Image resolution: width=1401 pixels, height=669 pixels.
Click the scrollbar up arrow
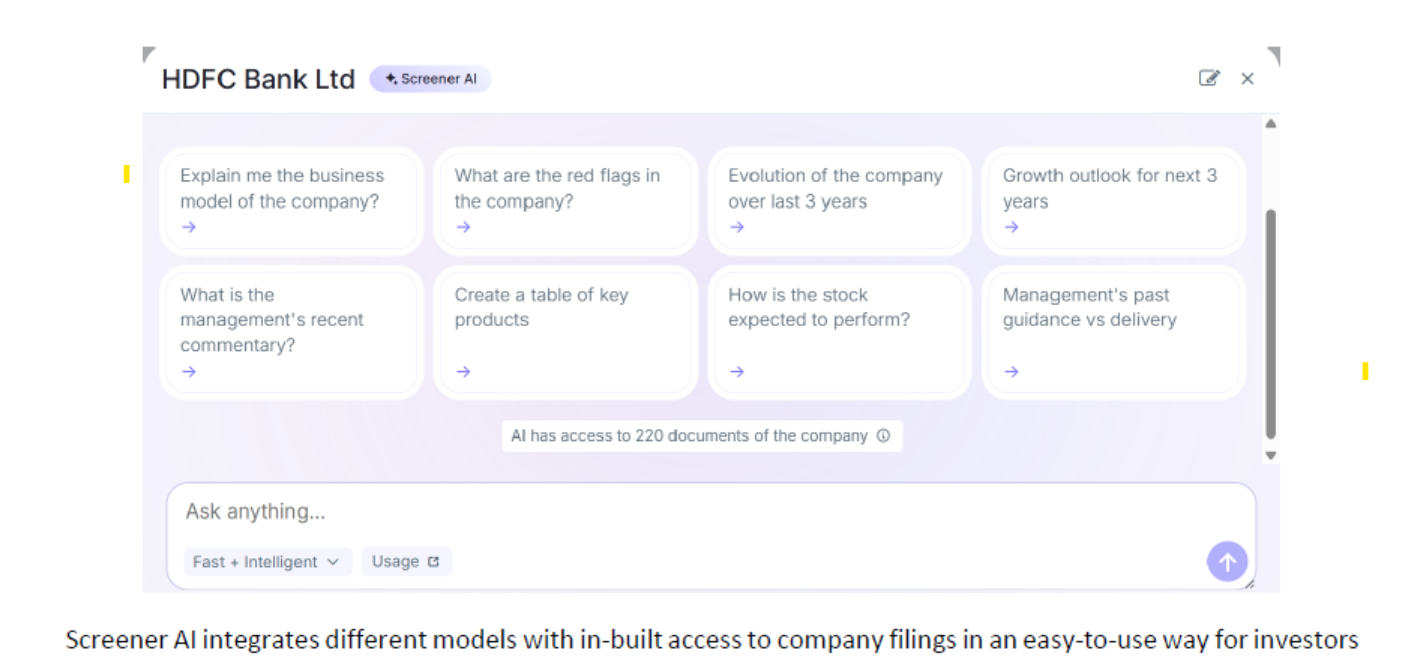click(1271, 124)
